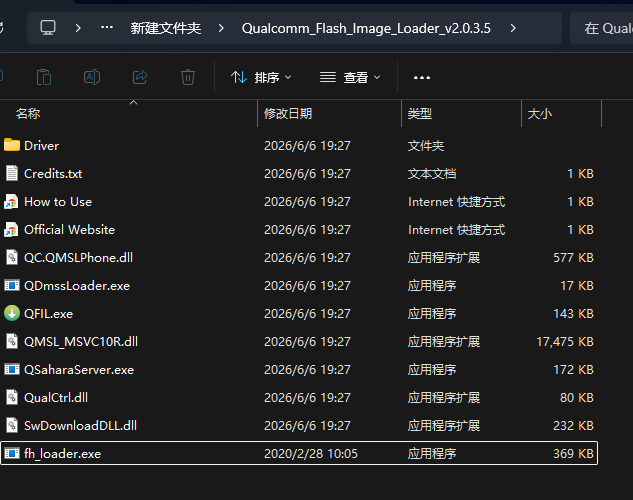Select the QFIL.exe file name
Viewport: 633px width, 500px height.
[x=48, y=314]
